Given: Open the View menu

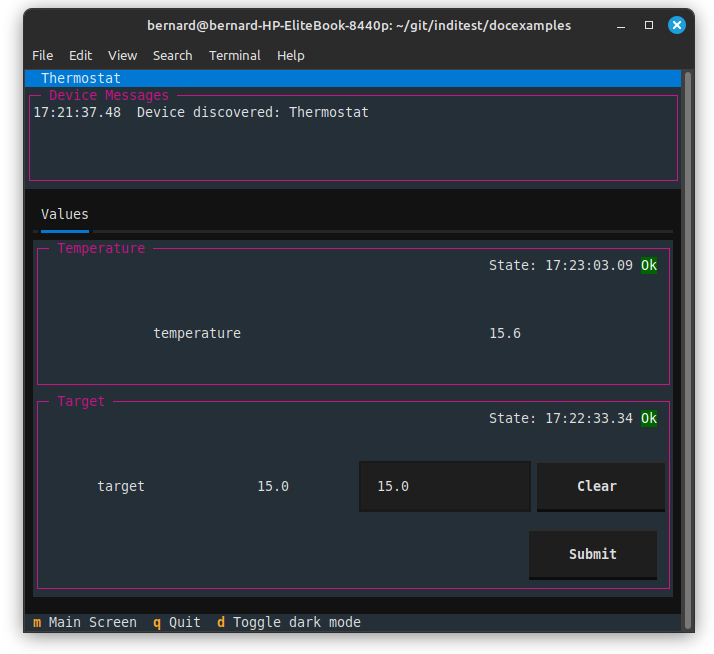Looking at the screenshot, I should pos(122,56).
